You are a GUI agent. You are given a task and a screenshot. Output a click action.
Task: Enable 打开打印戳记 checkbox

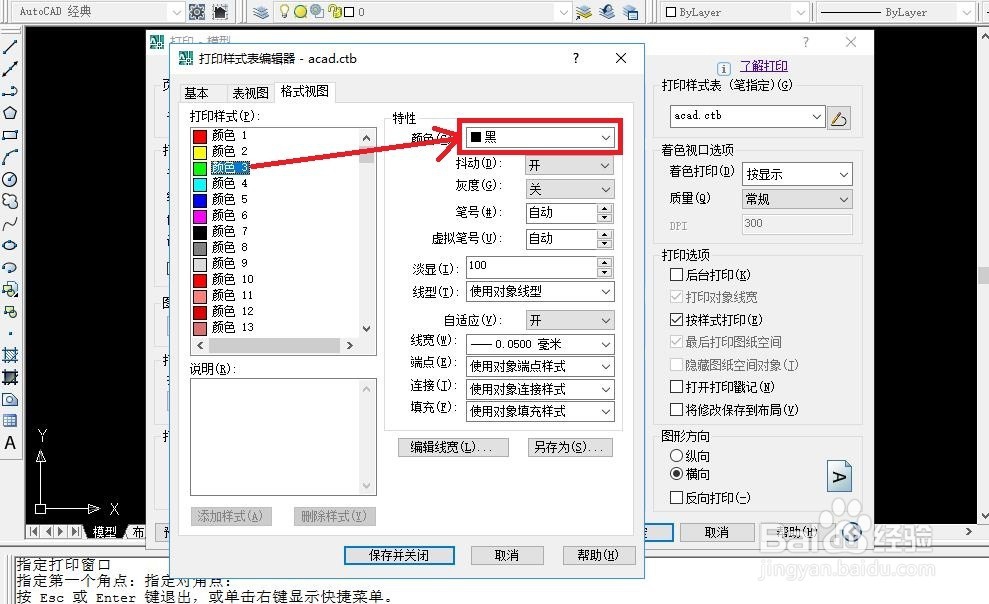[x=676, y=386]
